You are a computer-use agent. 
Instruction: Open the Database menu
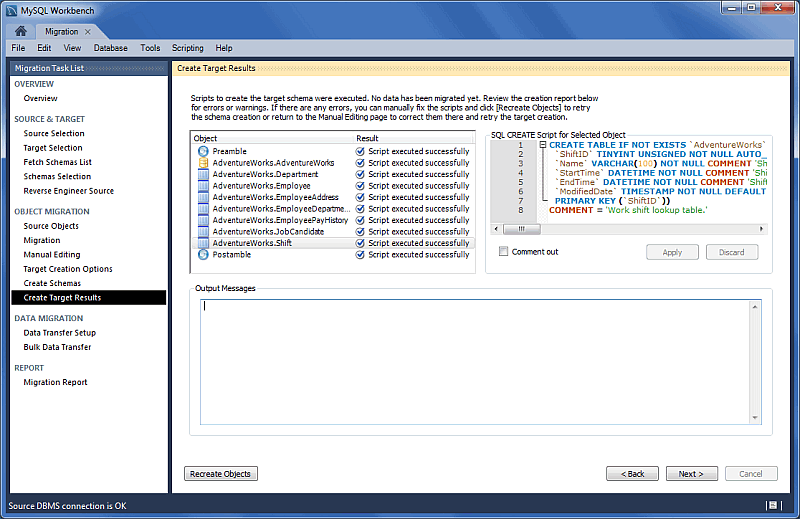tap(110, 48)
